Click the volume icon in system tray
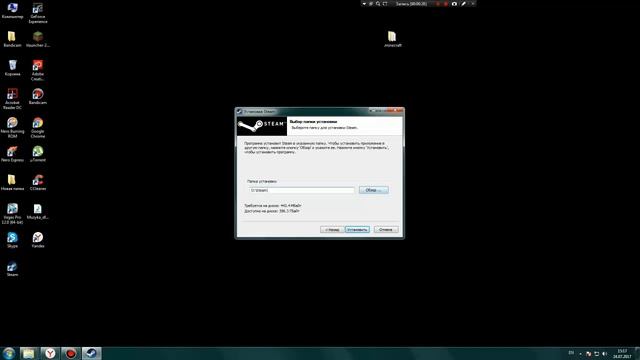Screen dimensions: 640x360 coord(604,353)
